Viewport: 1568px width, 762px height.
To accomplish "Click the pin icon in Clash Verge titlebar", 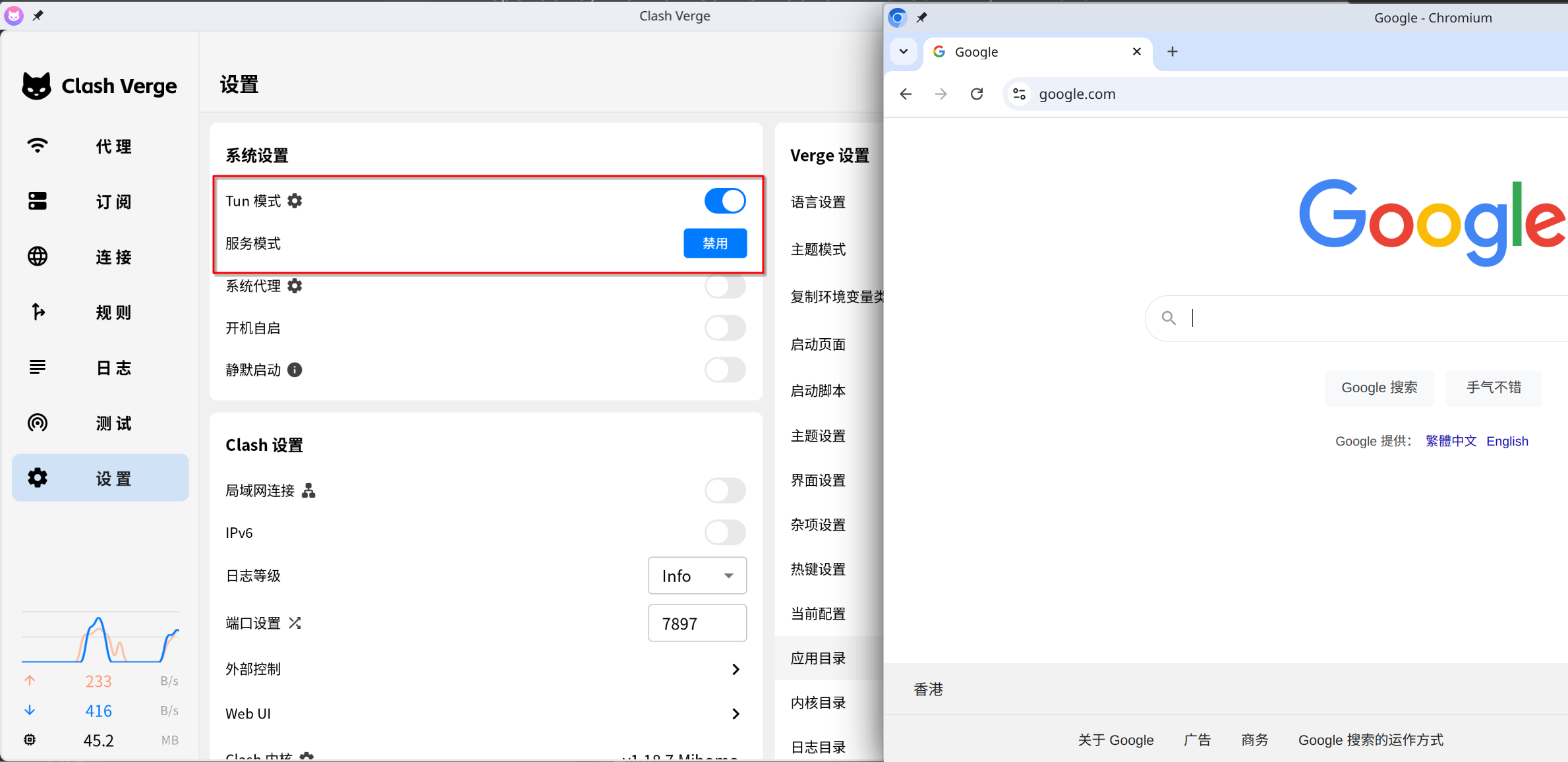I will pos(38,16).
